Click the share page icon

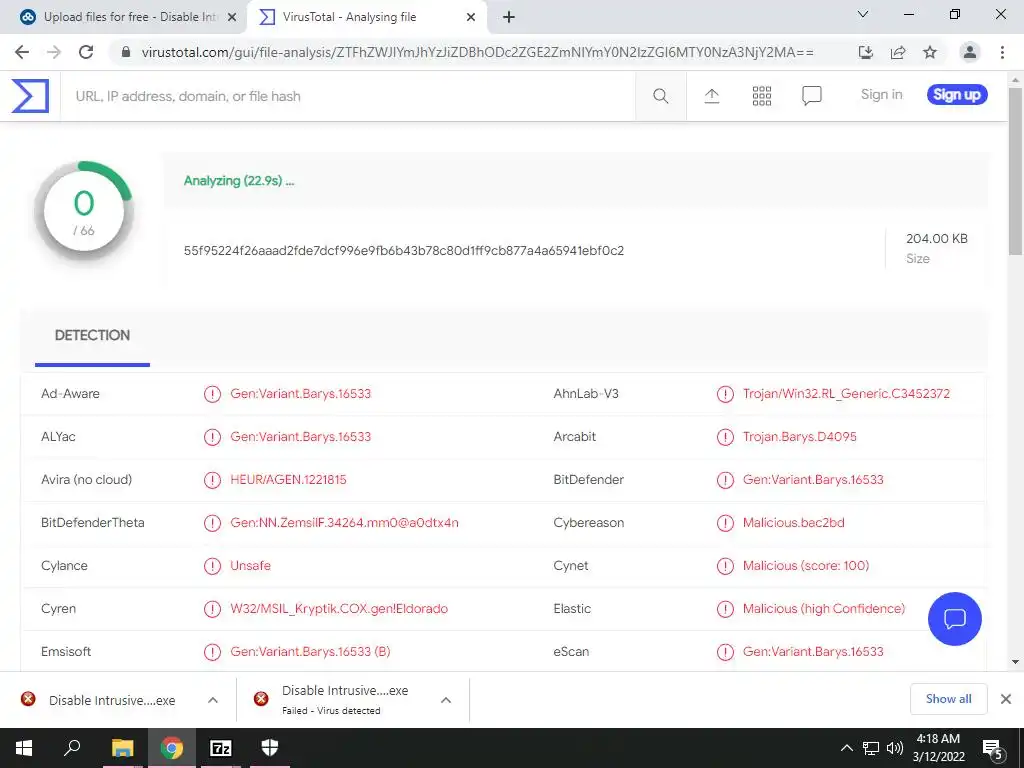tap(898, 52)
